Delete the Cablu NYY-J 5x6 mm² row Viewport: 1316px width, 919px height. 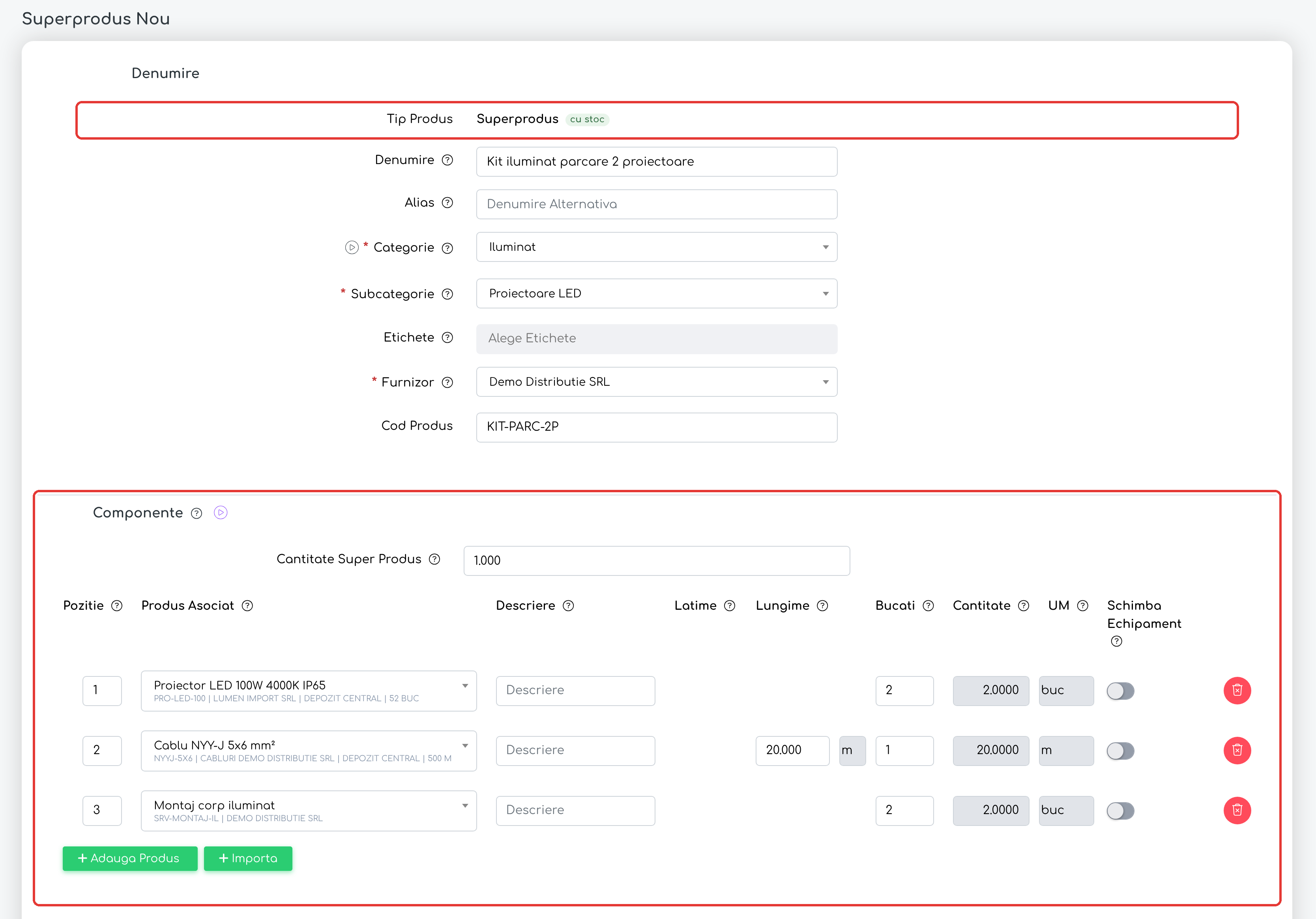(1237, 751)
